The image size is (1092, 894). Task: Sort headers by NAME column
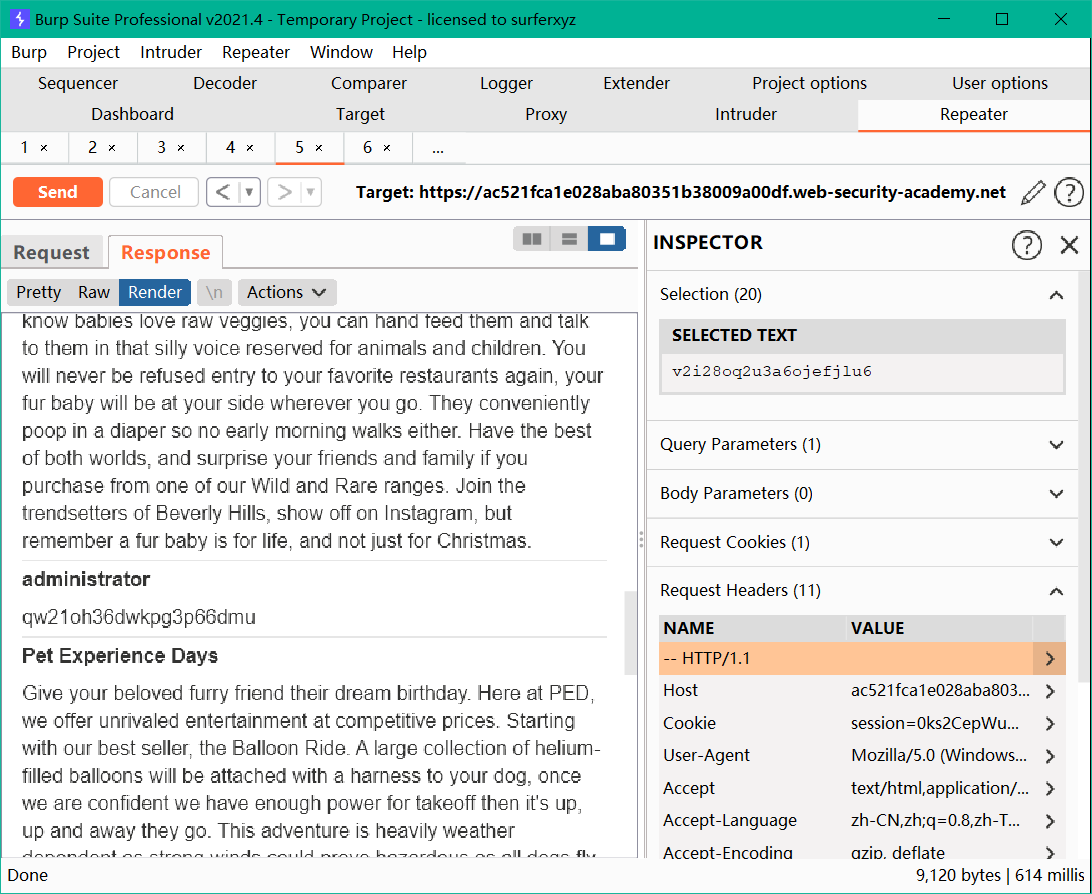752,629
